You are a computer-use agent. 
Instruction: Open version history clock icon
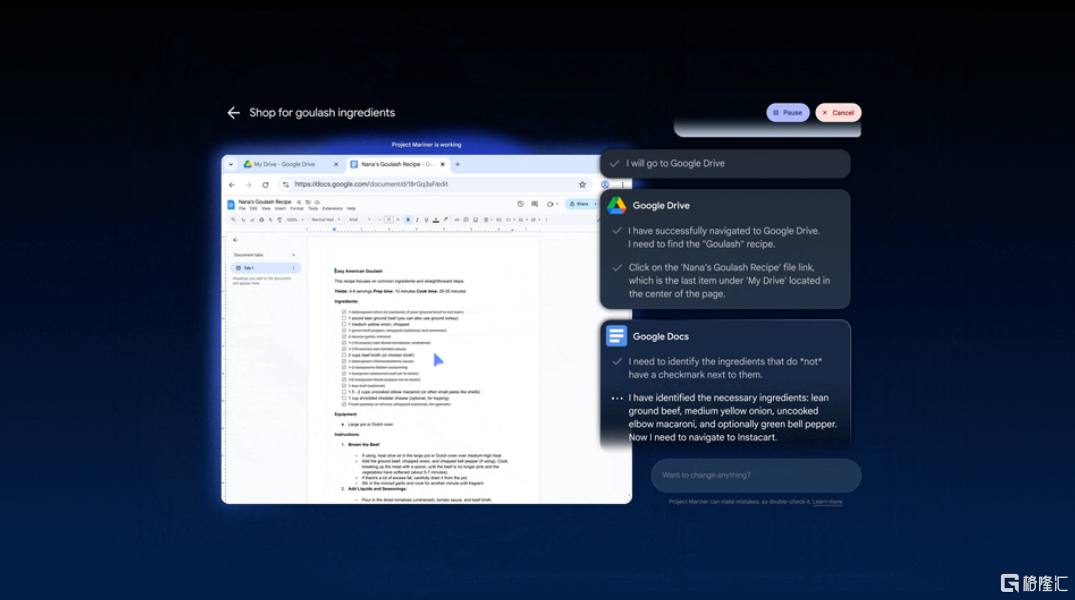[x=520, y=204]
